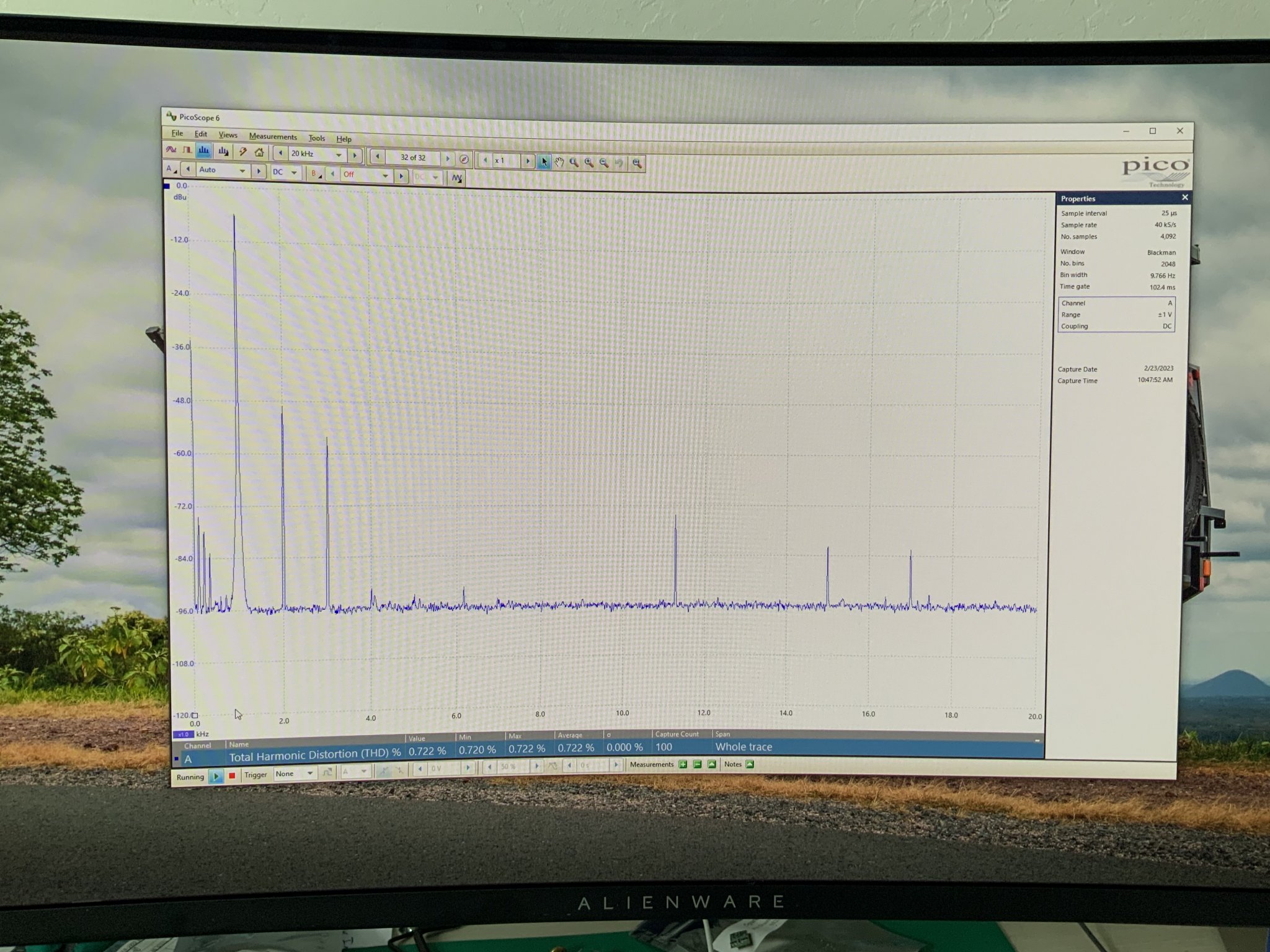The height and width of the screenshot is (952, 1270).
Task: Click the Undo zoom icon
Action: [x=619, y=163]
